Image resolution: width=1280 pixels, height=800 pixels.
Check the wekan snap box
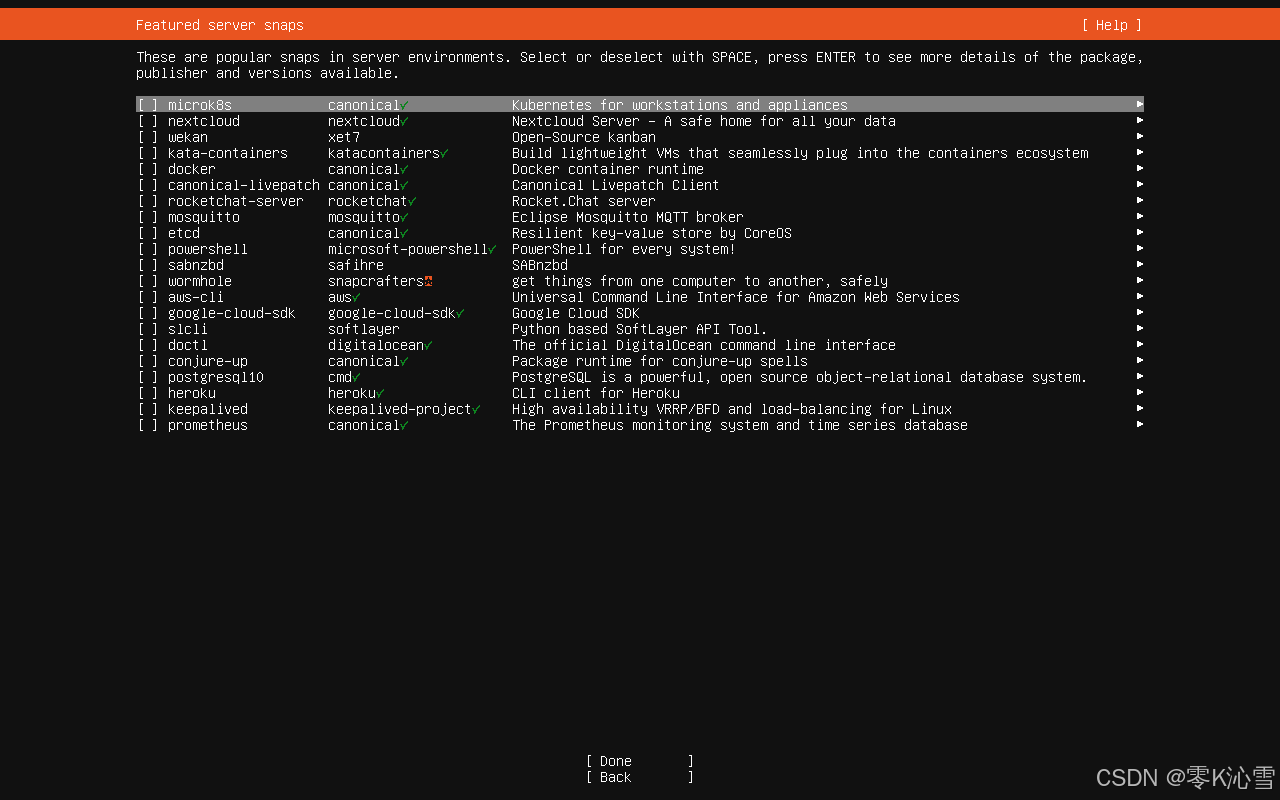pos(148,137)
